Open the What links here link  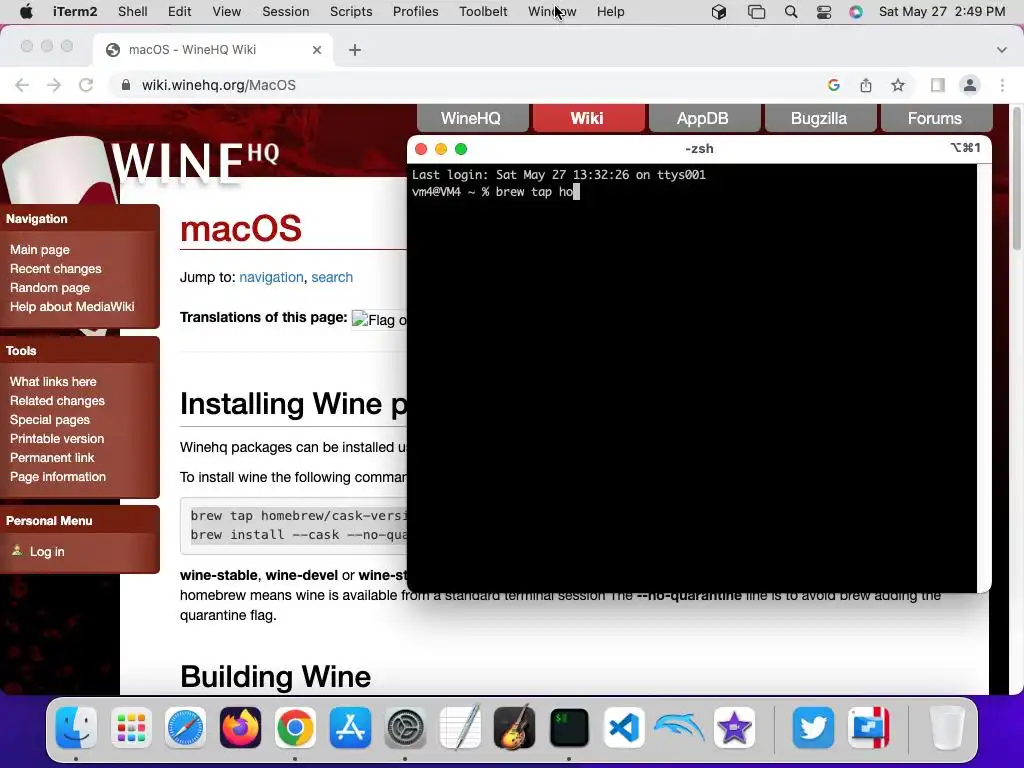53,381
